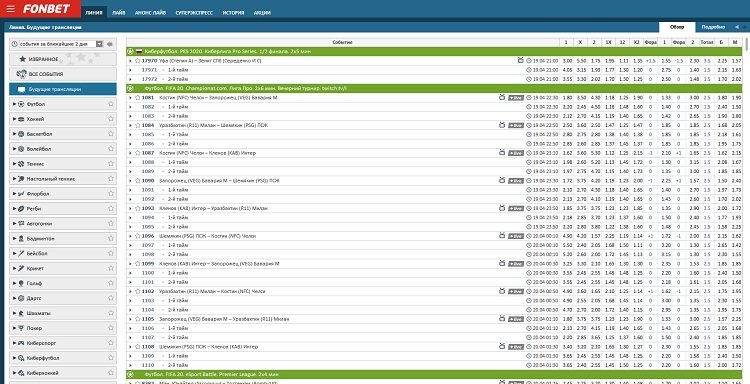Click the page vertical scrollbar on right
Screen dimensions: 750x384
tap(747, 201)
